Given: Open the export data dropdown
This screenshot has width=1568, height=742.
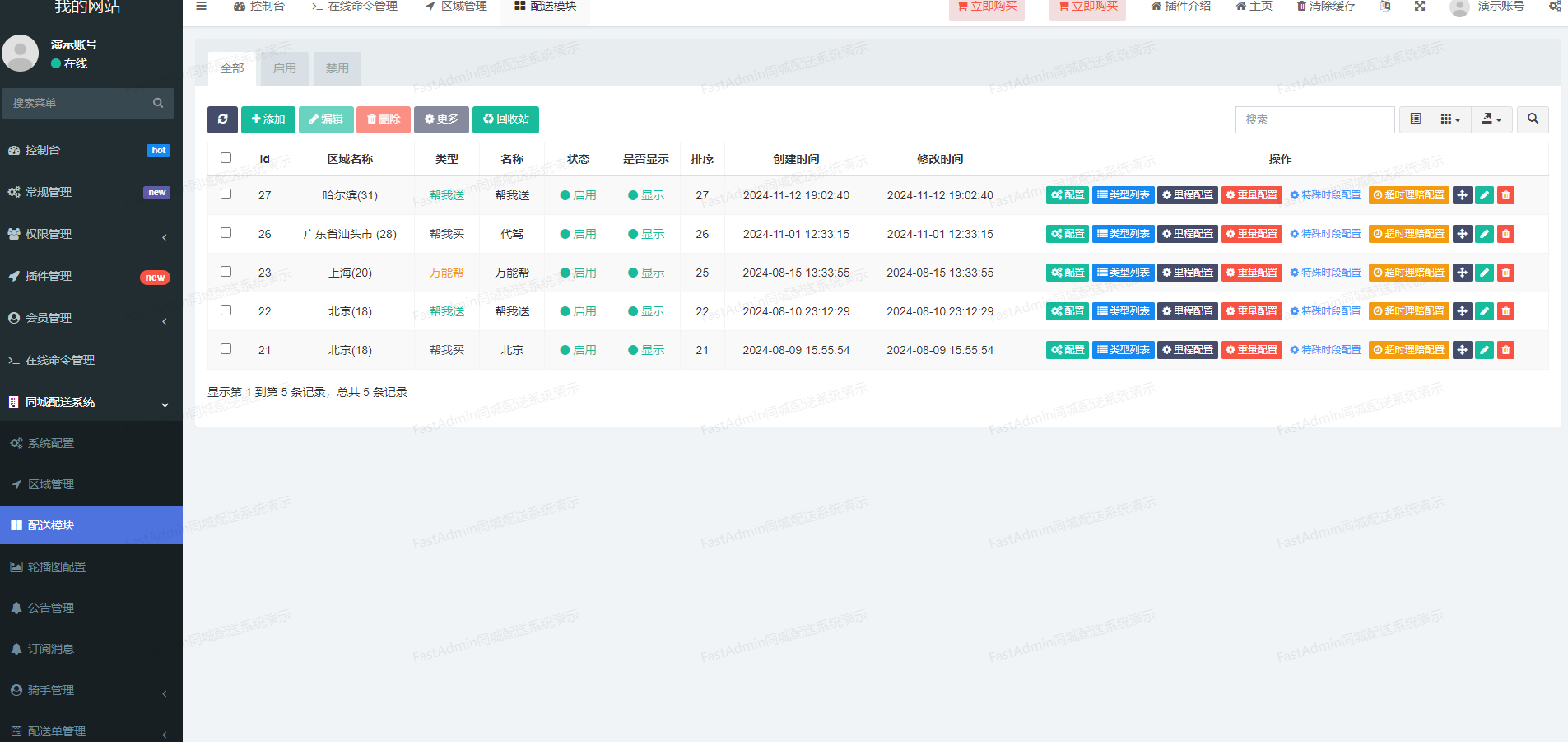Looking at the screenshot, I should [1491, 119].
